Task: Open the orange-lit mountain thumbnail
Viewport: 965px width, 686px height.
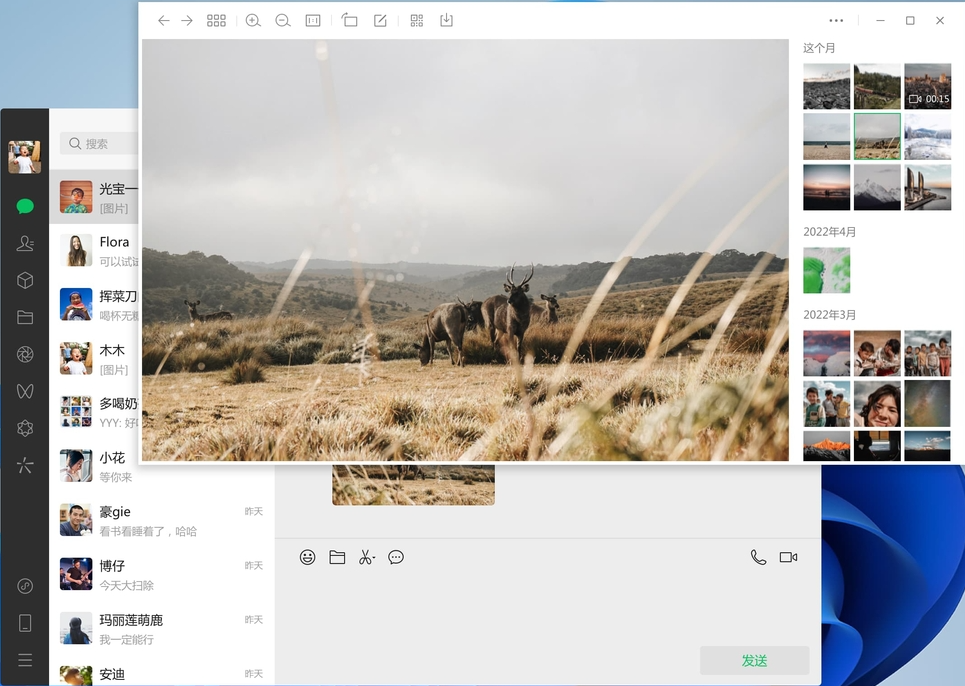Action: (x=827, y=446)
